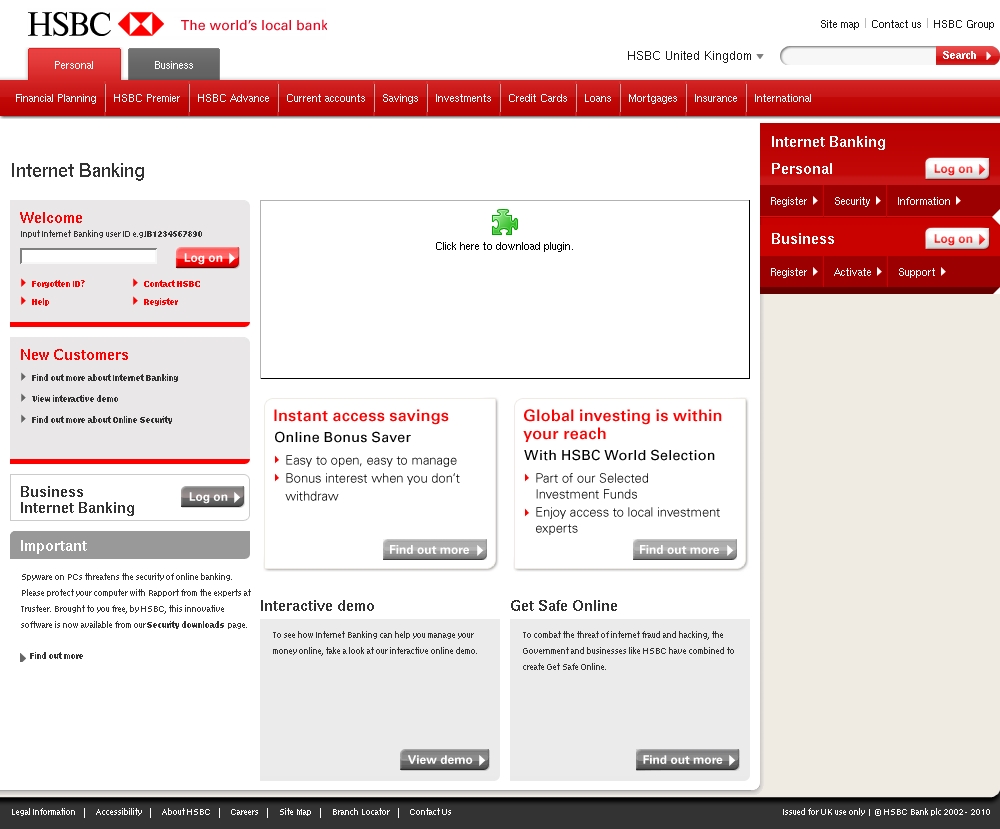
Task: Open Information link in right sidebar
Action: pos(929,201)
